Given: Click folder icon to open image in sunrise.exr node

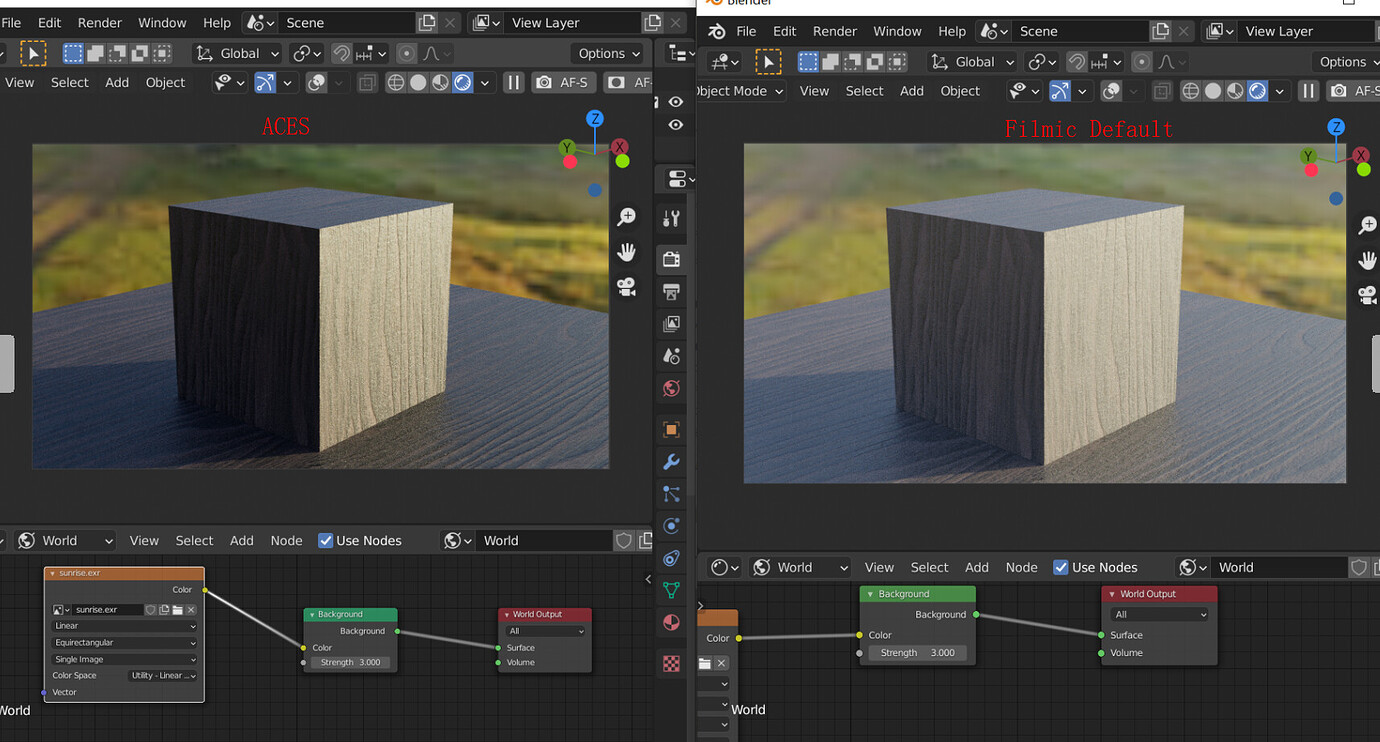Looking at the screenshot, I should click(x=177, y=609).
